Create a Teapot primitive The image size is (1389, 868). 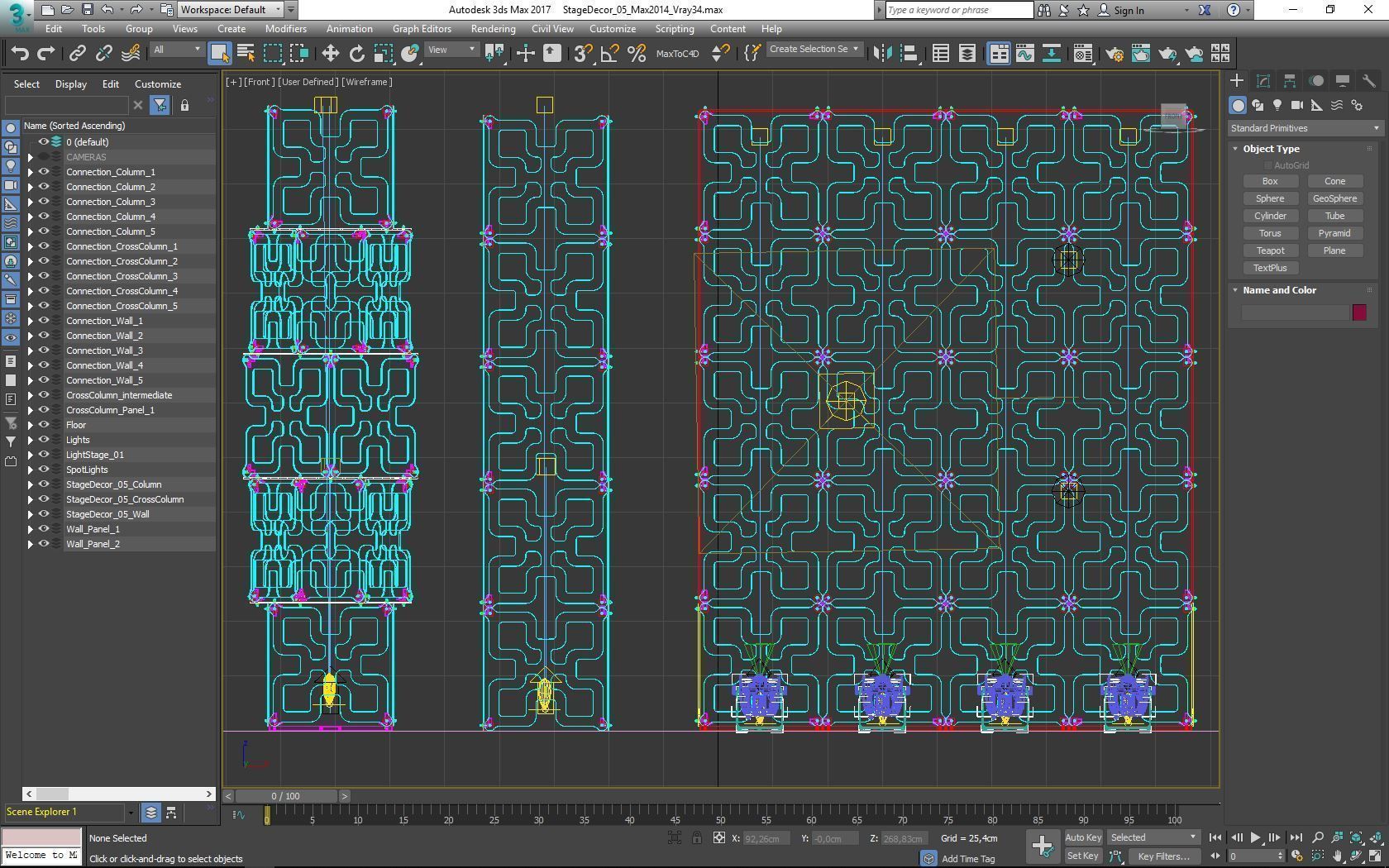click(x=1270, y=250)
